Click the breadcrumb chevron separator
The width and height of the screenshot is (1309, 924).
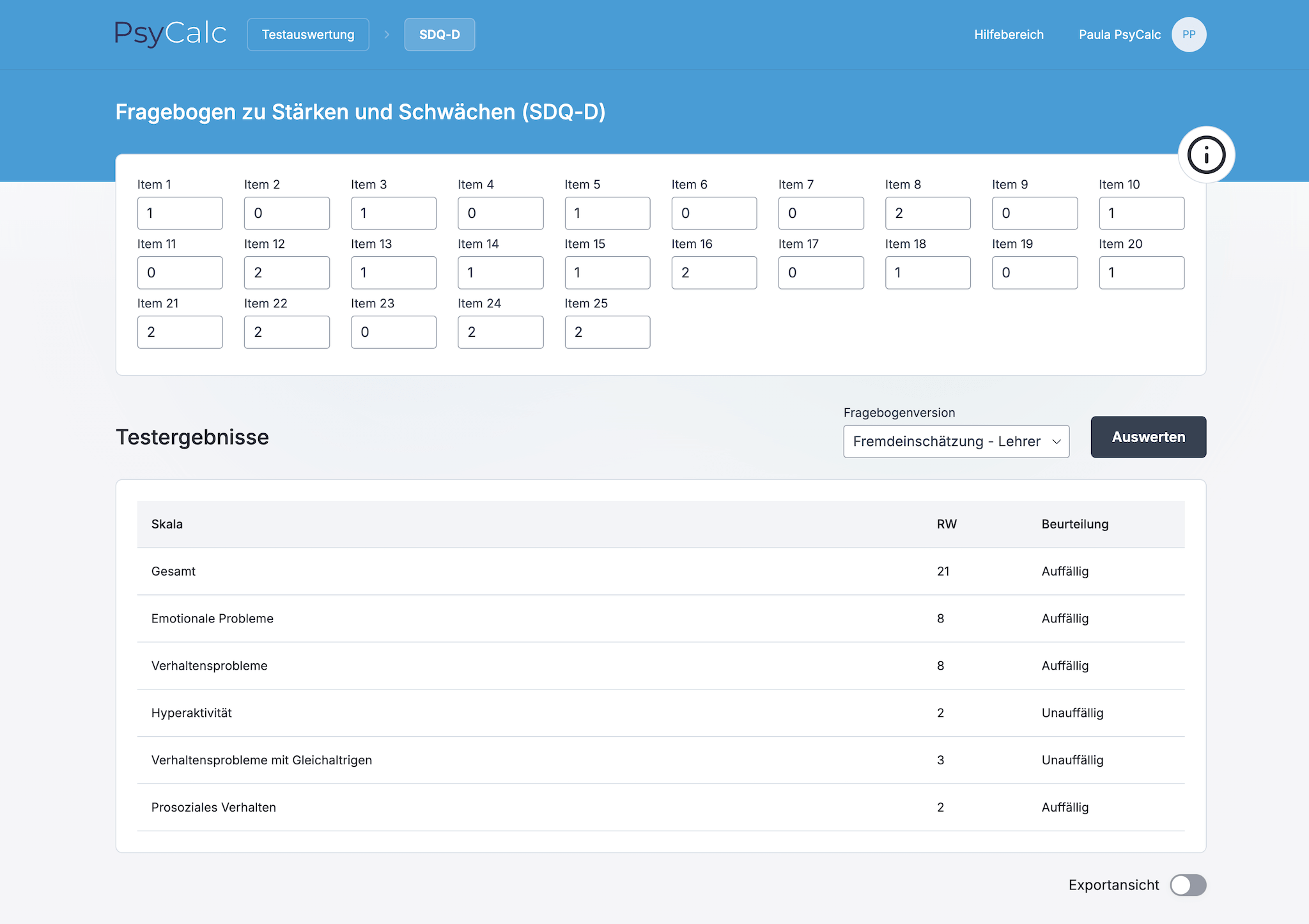(387, 35)
